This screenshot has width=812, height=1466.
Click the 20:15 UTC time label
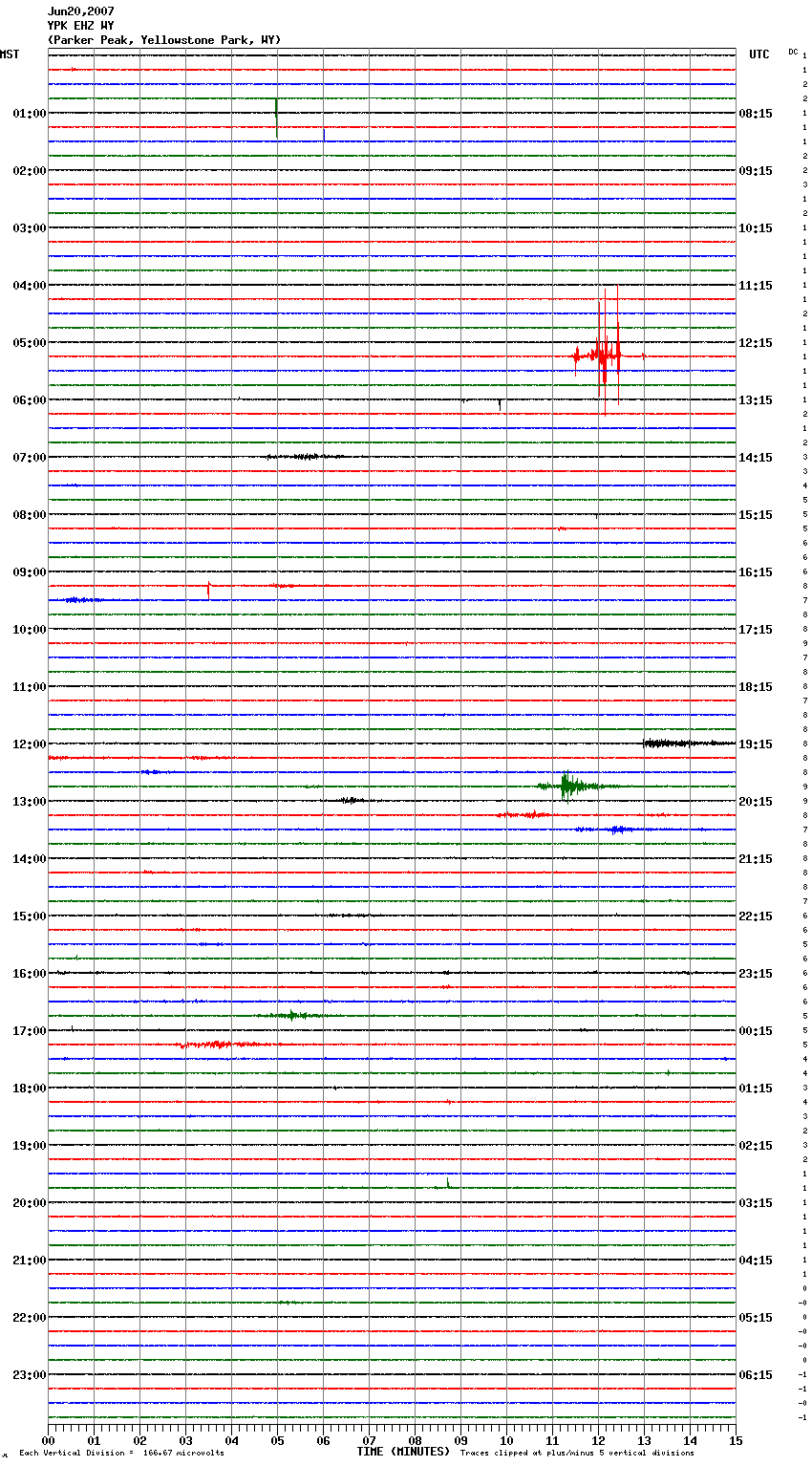[x=756, y=802]
